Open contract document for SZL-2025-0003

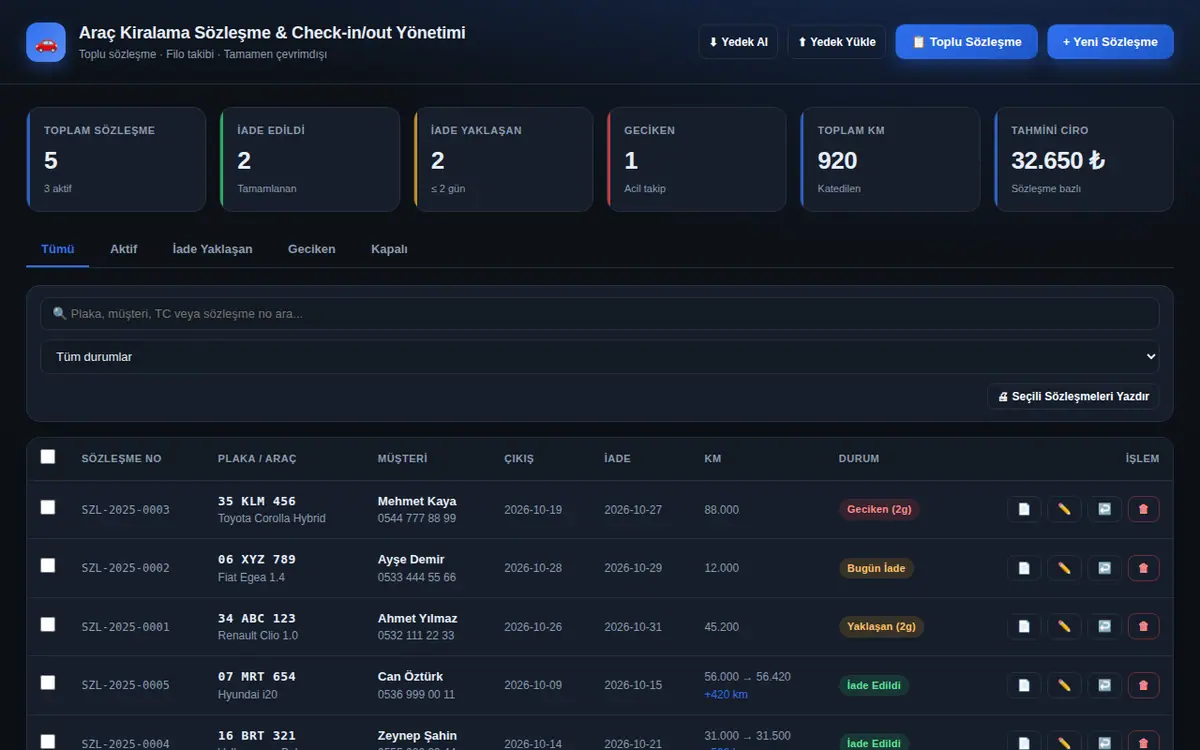click(1024, 509)
